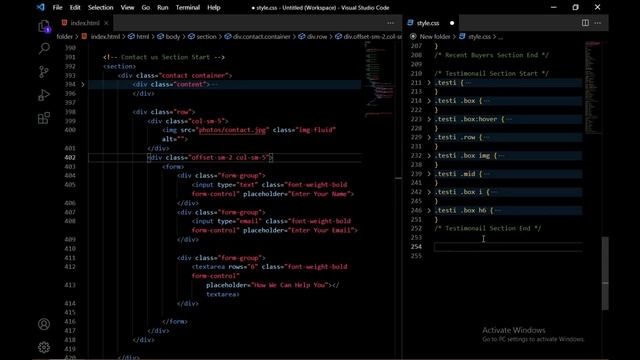Click 'How We Can Help You' placeholder text
Image resolution: width=640 pixels, height=360 pixels.
tap(289, 285)
